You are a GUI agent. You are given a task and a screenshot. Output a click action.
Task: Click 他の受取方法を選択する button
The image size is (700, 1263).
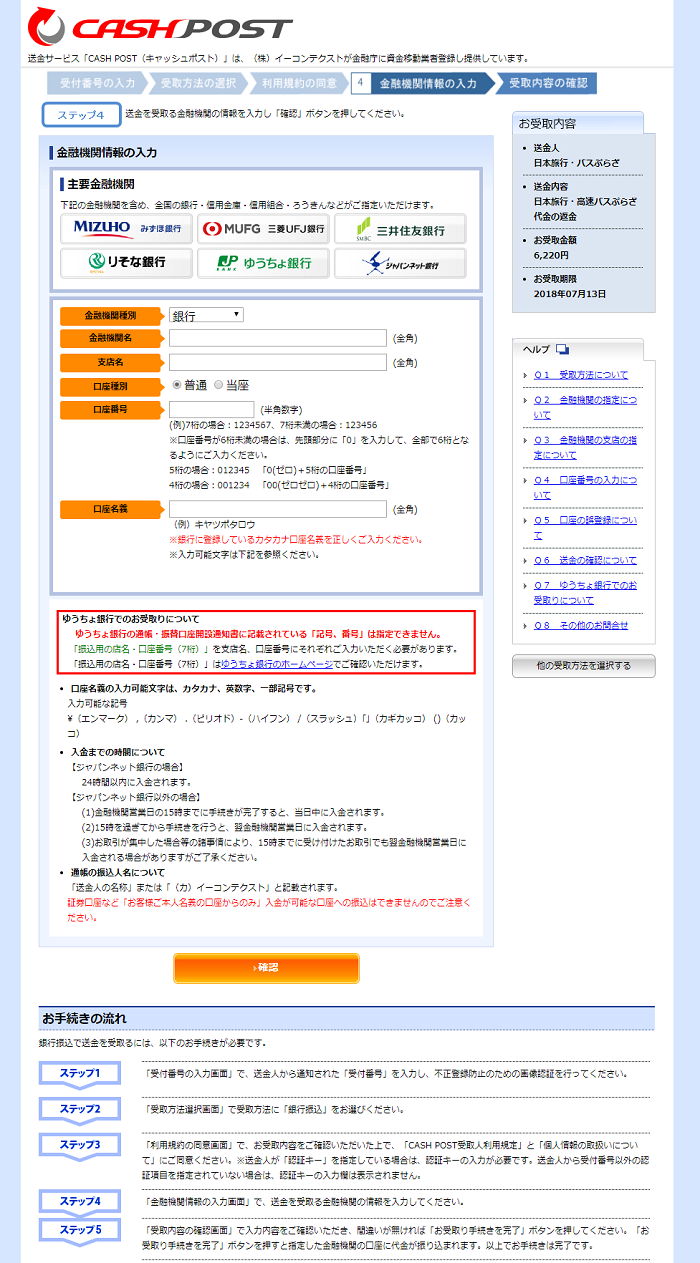(x=583, y=665)
